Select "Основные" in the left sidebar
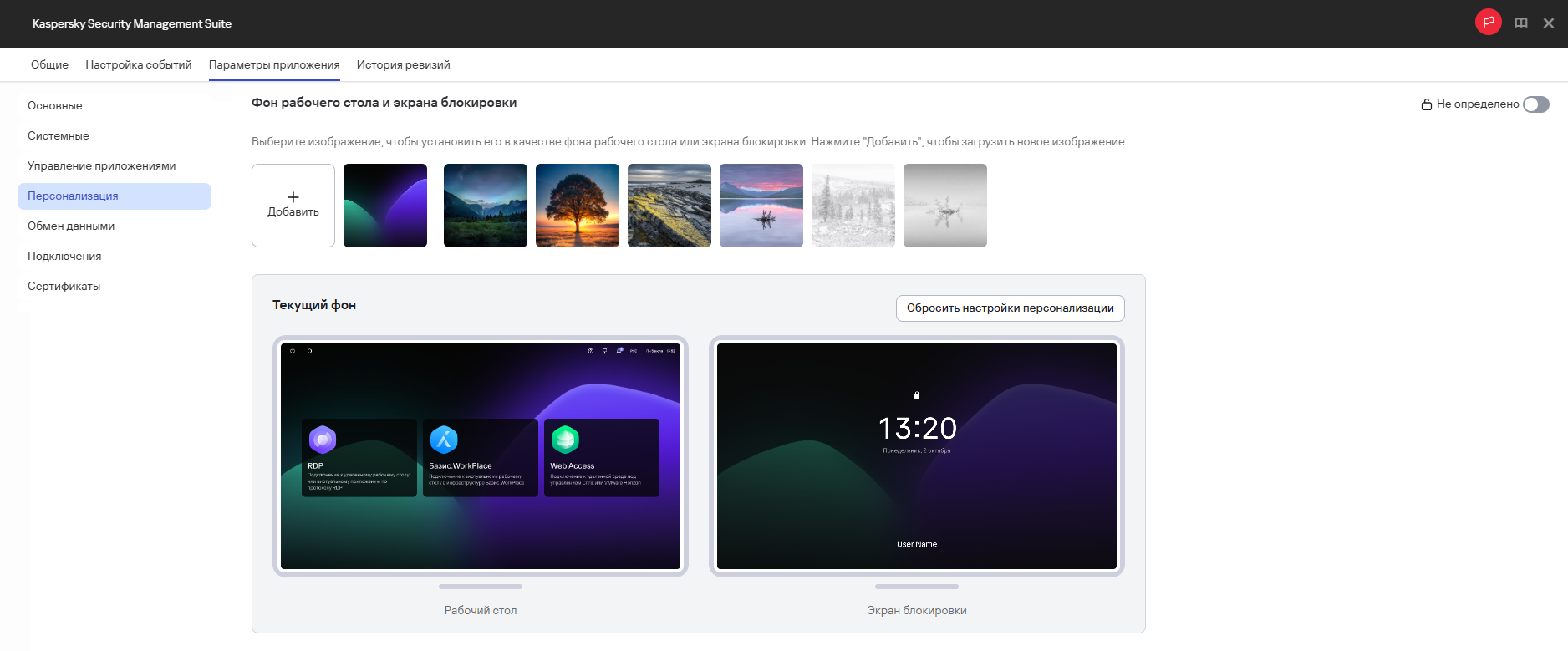 (x=55, y=105)
